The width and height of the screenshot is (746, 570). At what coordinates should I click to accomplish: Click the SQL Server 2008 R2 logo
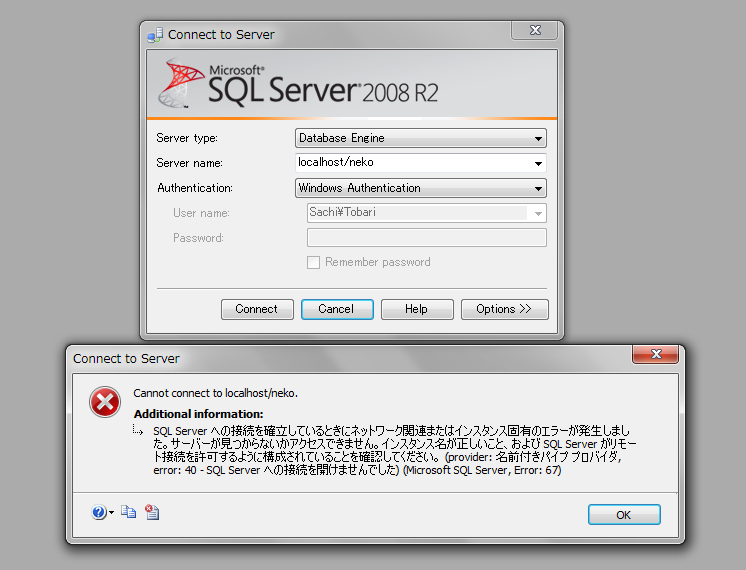[298, 85]
